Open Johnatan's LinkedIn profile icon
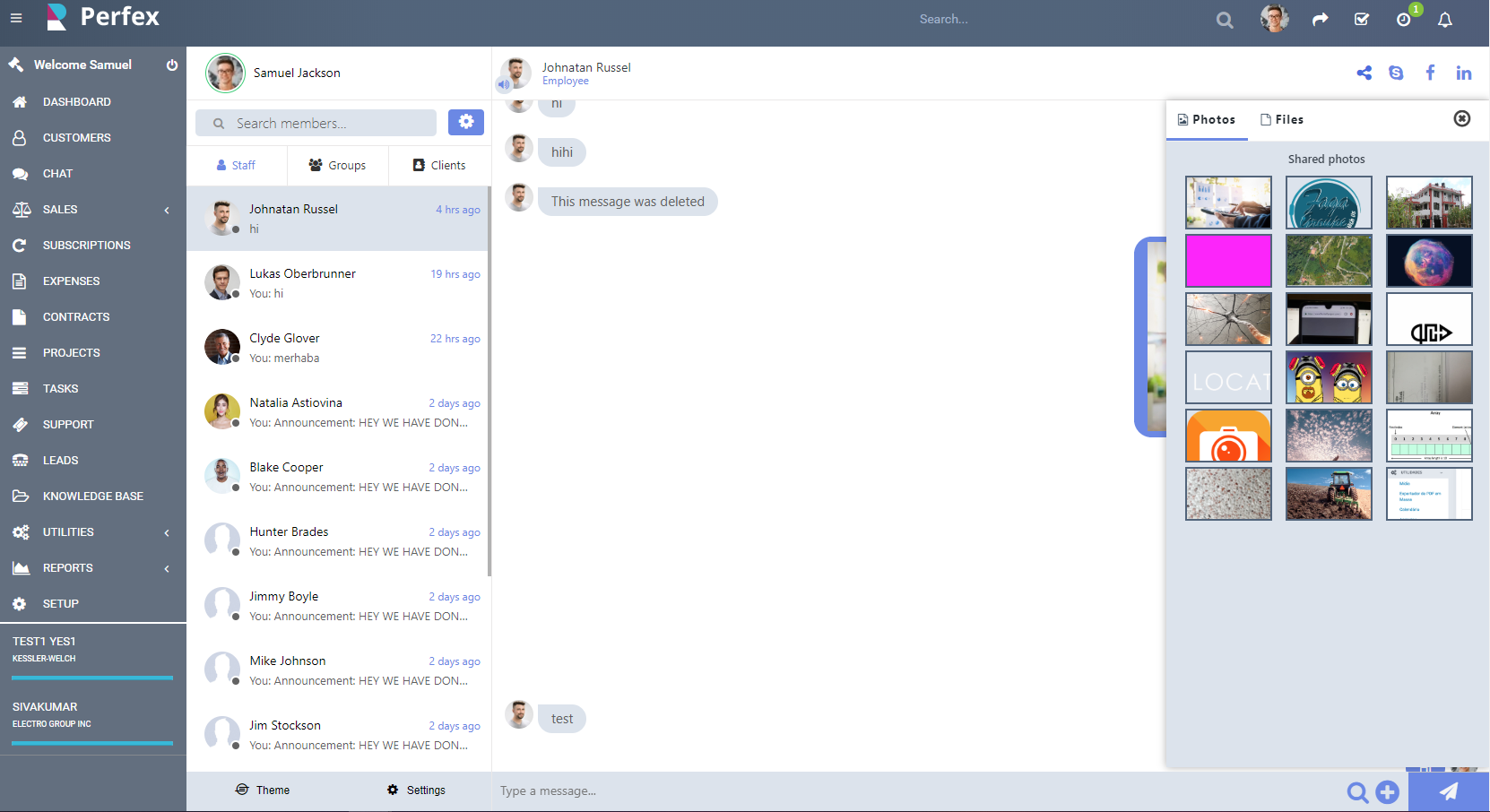The width and height of the screenshot is (1490, 812). tap(1464, 73)
